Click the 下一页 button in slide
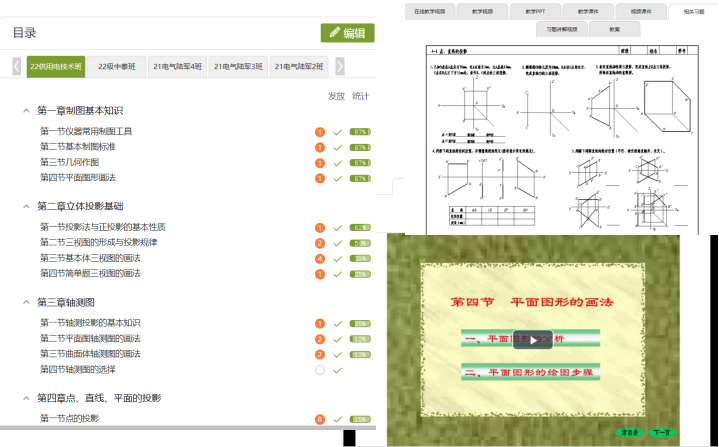Viewport: 719px width, 447px height. (x=662, y=432)
